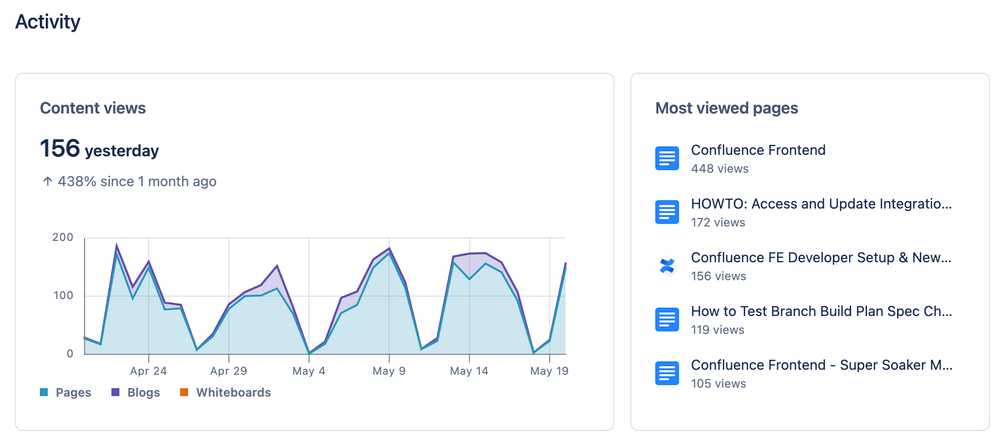Click the upward trend arrow beside 438%
Screen dimensions: 998x441
click(47, 181)
